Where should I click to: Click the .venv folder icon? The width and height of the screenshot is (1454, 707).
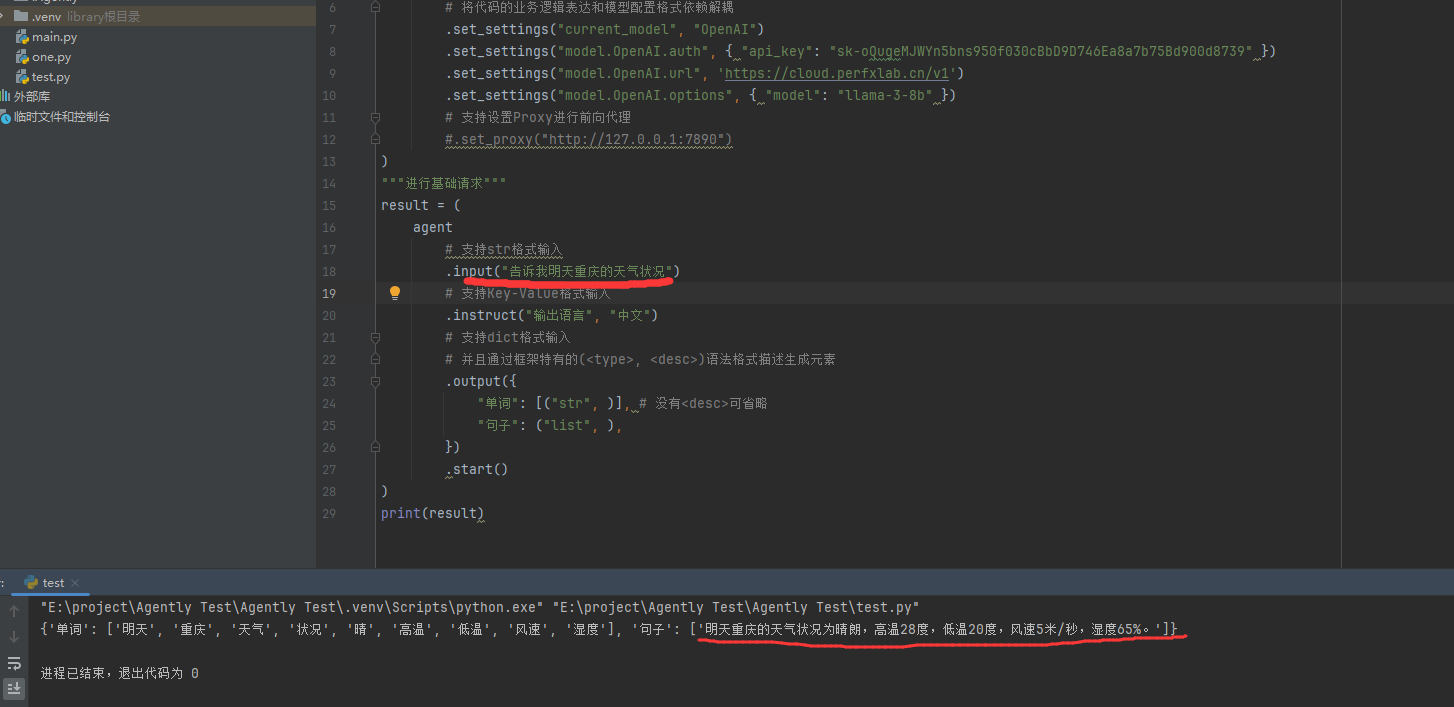pos(21,17)
